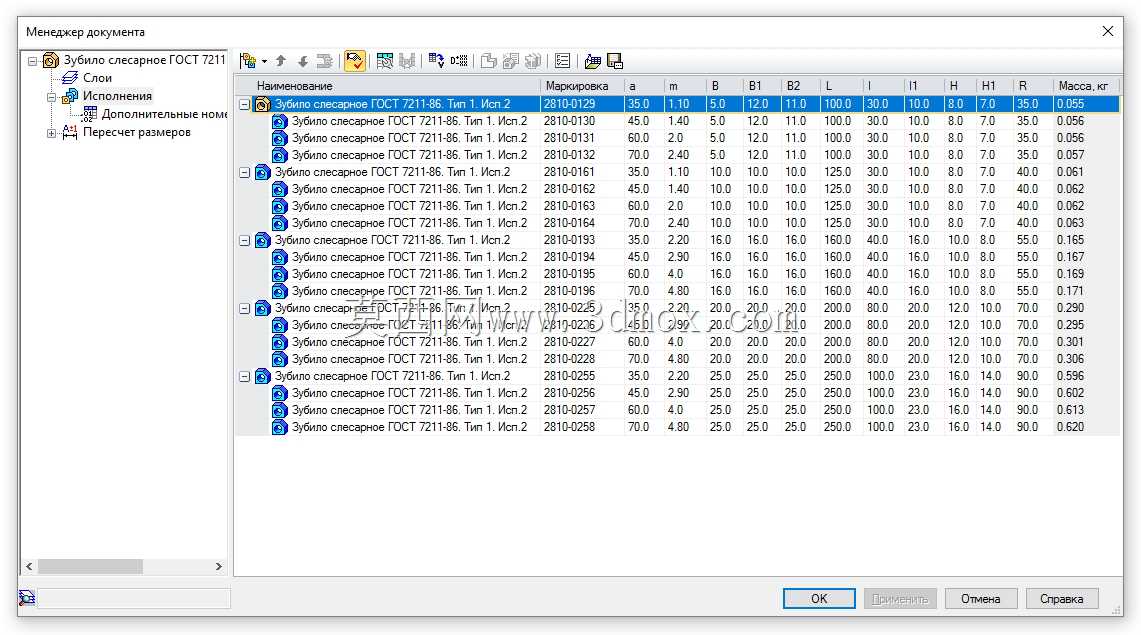1141x635 pixels.
Task: Collapse the root Зубило слесарное tree node
Action: click(x=32, y=60)
